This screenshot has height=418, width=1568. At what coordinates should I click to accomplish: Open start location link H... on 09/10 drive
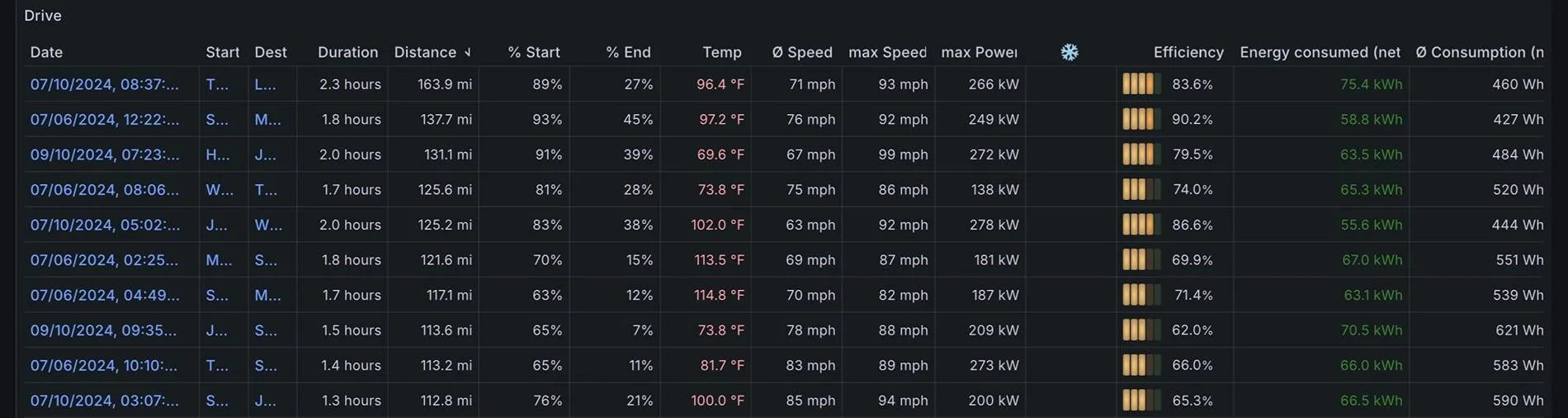(x=217, y=154)
